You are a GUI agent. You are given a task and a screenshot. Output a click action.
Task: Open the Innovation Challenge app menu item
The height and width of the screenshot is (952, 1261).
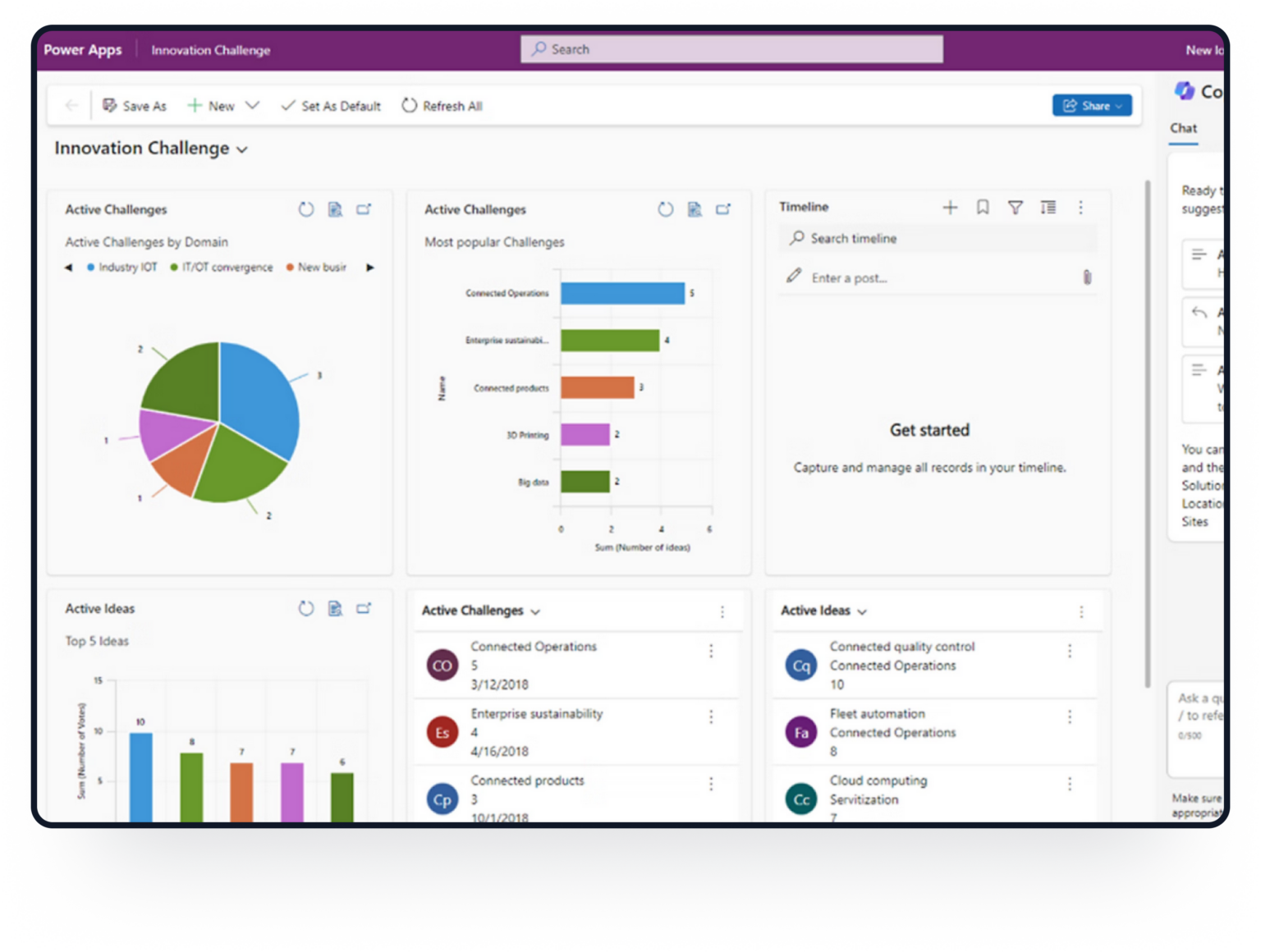[210, 50]
